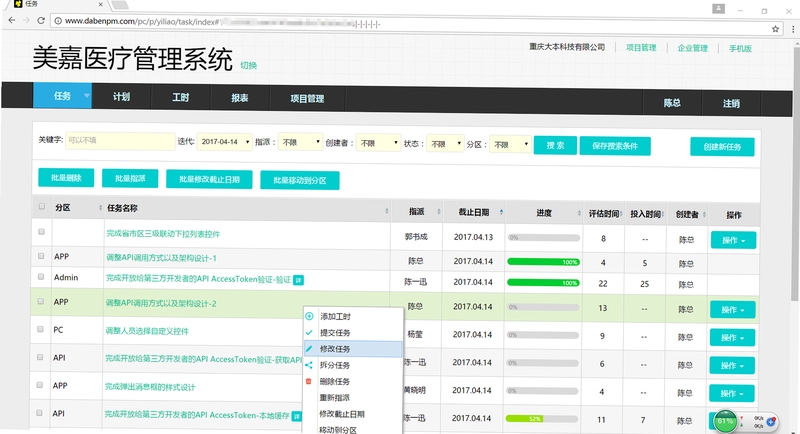This screenshot has height=434, width=800.
Task: Click Chrome user profile icon in title bar
Action: 718,9
